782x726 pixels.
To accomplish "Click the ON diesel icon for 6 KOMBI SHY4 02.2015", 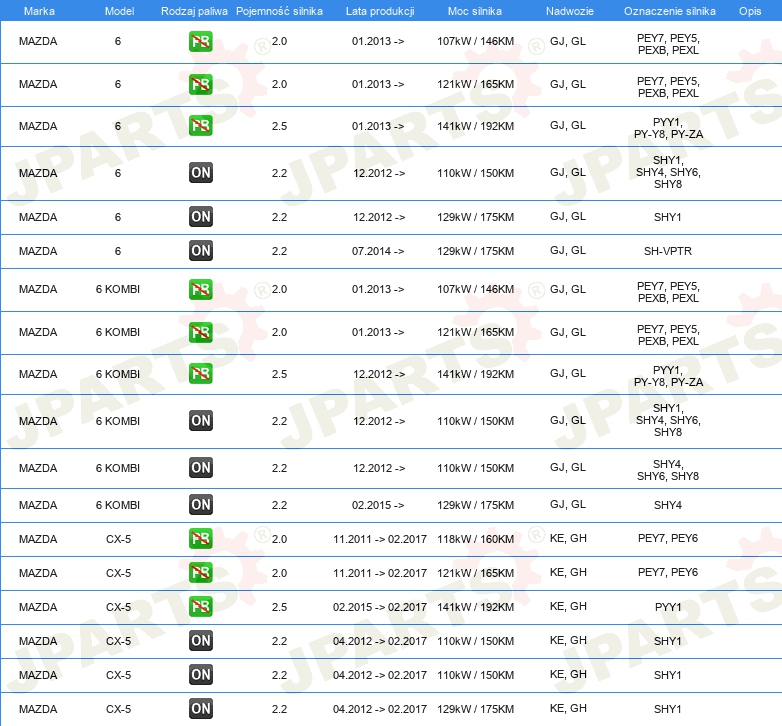I will (200, 505).
